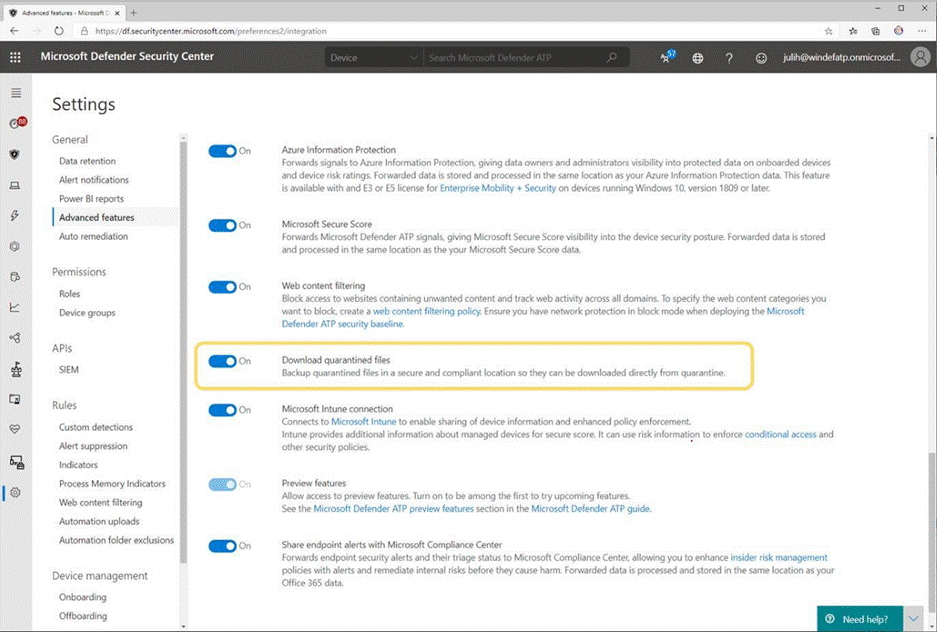
Task: Open Automation uploads settings
Action: 99,521
